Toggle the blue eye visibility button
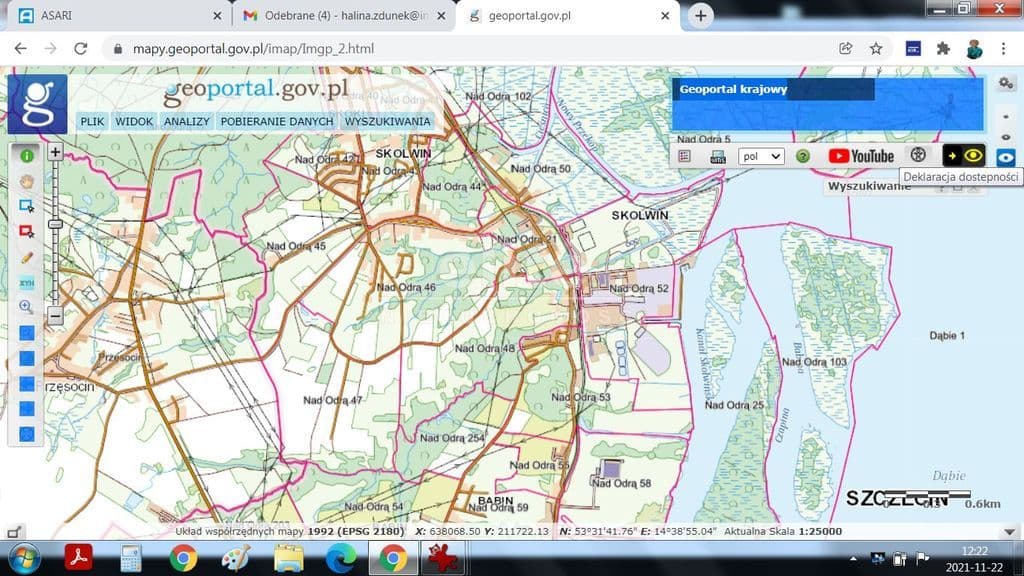The height and width of the screenshot is (576, 1024). pyautogui.click(x=1006, y=157)
